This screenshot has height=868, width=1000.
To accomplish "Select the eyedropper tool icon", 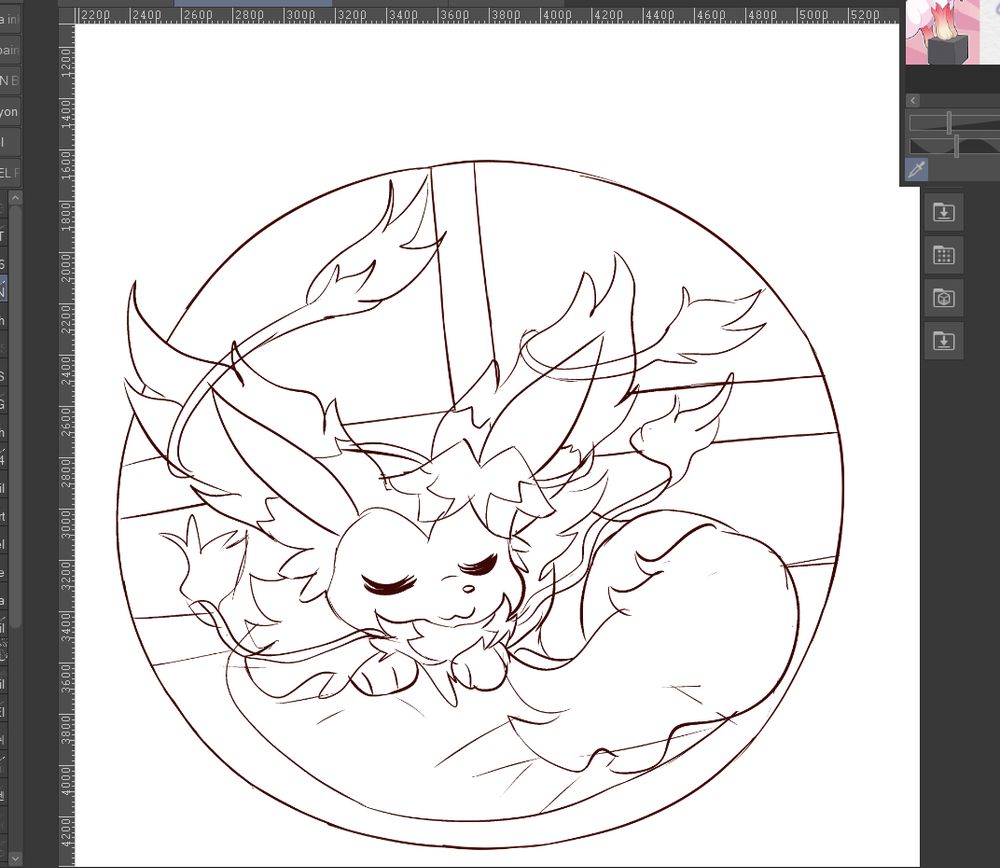I will 916,170.
